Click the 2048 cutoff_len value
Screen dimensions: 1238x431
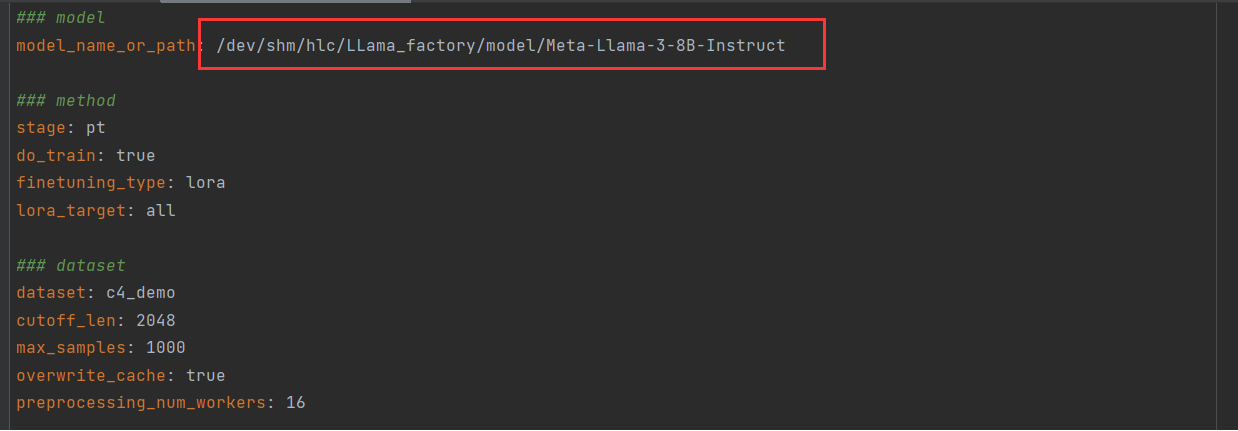coord(155,321)
